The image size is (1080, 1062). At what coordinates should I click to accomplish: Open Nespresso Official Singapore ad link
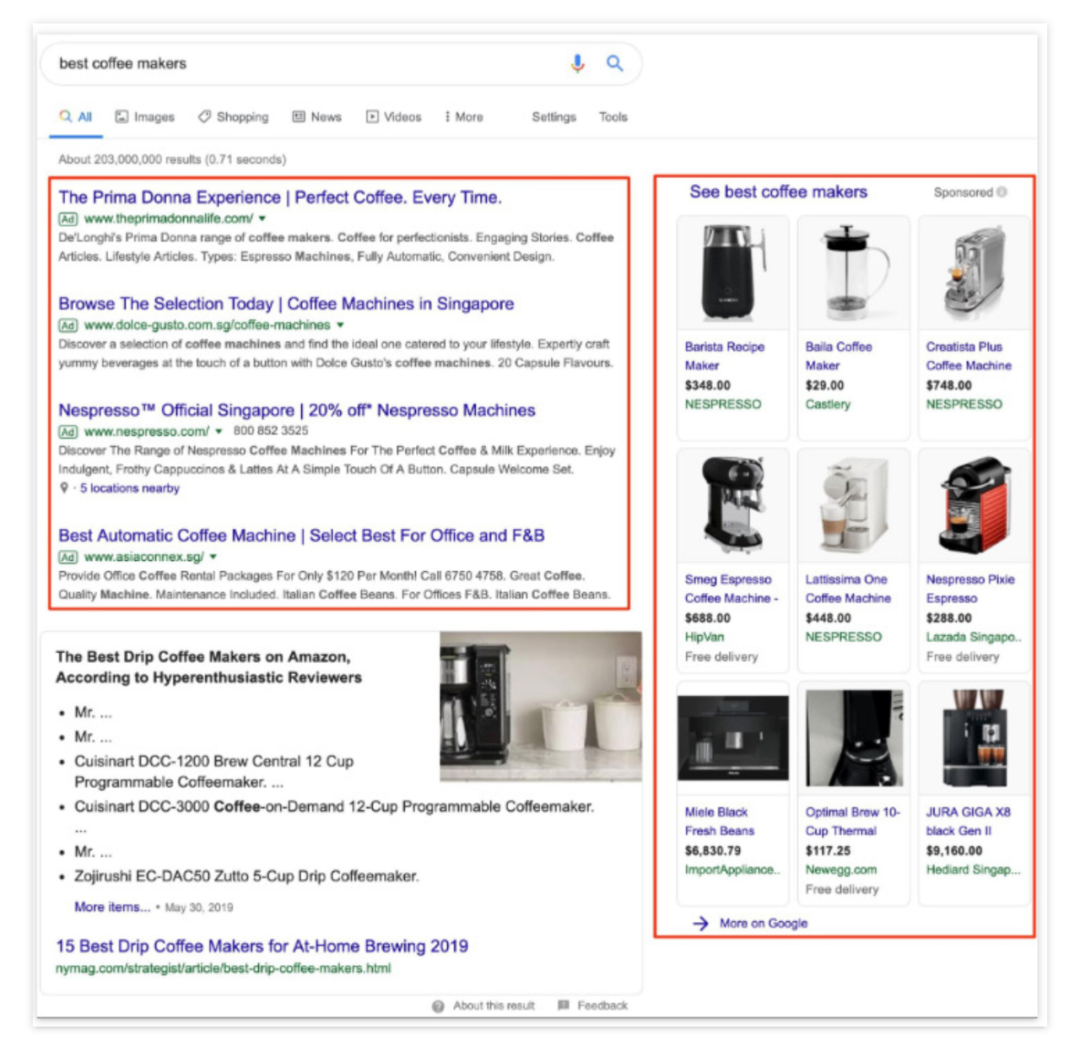(297, 410)
